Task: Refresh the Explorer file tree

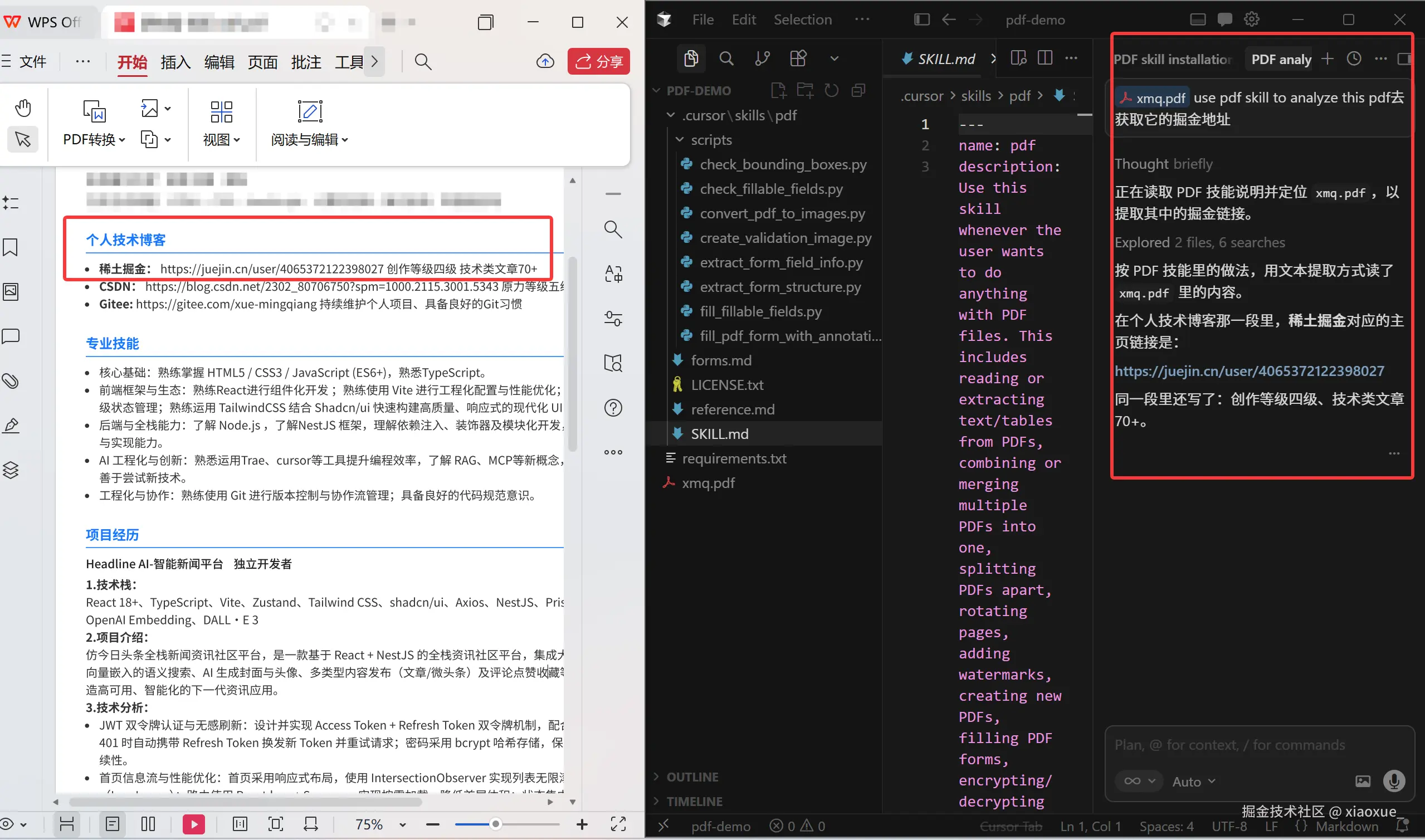Action: pyautogui.click(x=831, y=90)
